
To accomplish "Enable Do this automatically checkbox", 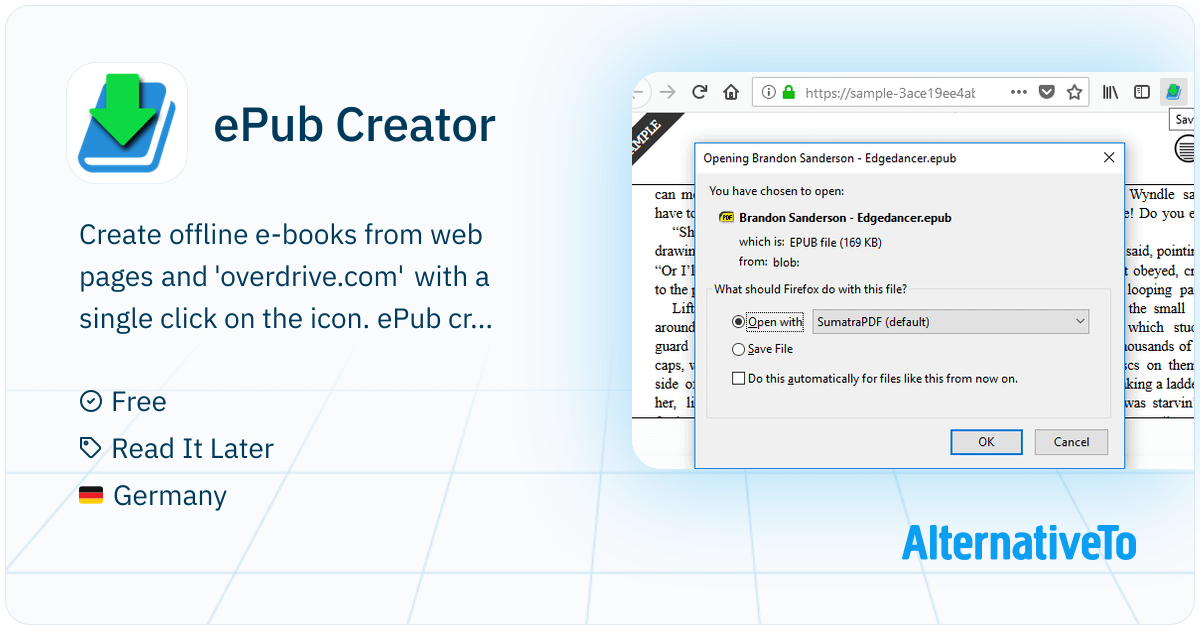I will [738, 379].
